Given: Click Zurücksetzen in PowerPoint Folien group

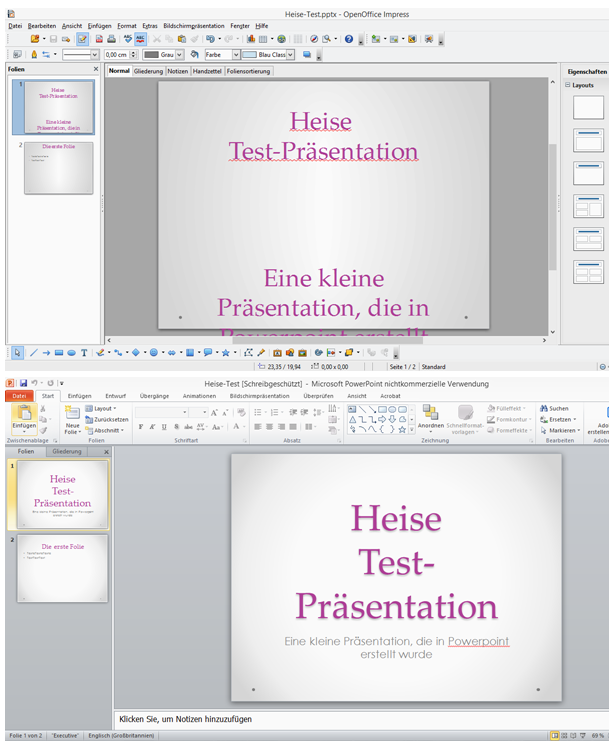Looking at the screenshot, I should (x=107, y=419).
